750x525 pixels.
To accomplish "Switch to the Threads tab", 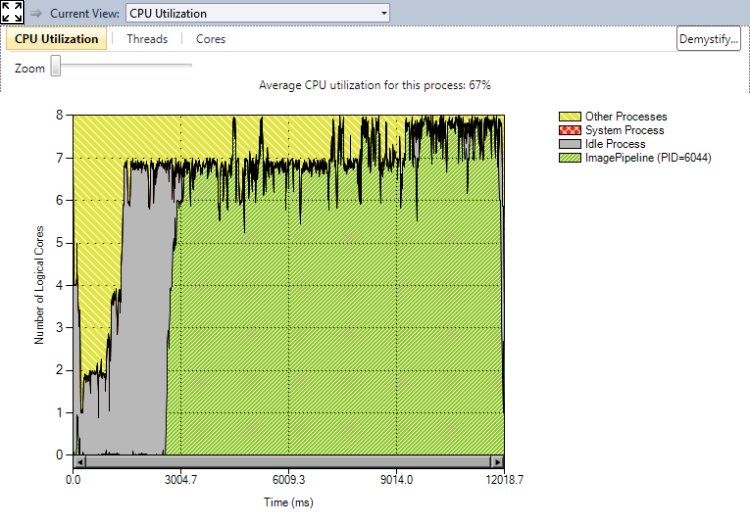I will (x=147, y=39).
